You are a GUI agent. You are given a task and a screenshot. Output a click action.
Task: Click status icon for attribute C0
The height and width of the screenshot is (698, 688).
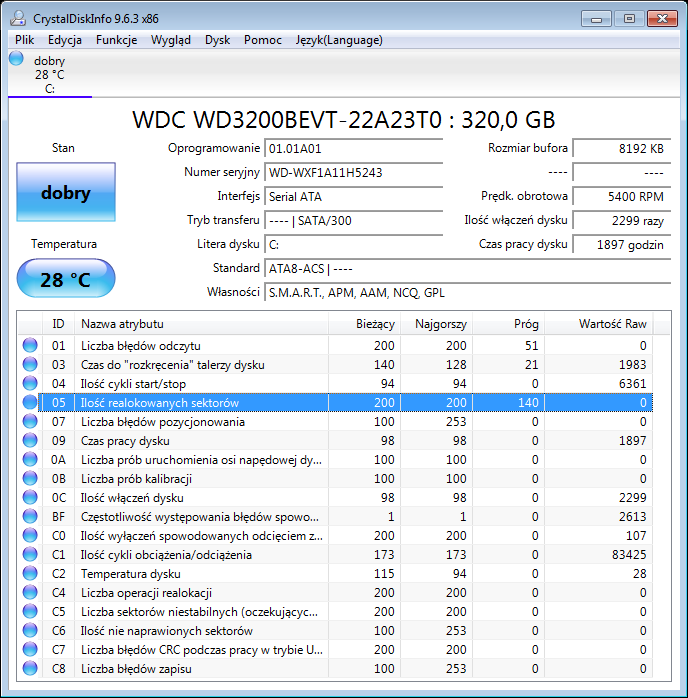pyautogui.click(x=30, y=536)
